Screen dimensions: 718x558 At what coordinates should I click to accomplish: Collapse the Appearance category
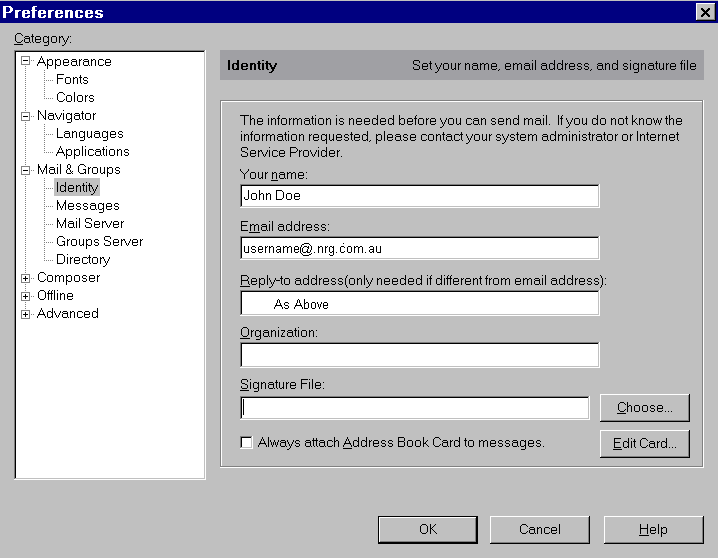tap(26, 61)
